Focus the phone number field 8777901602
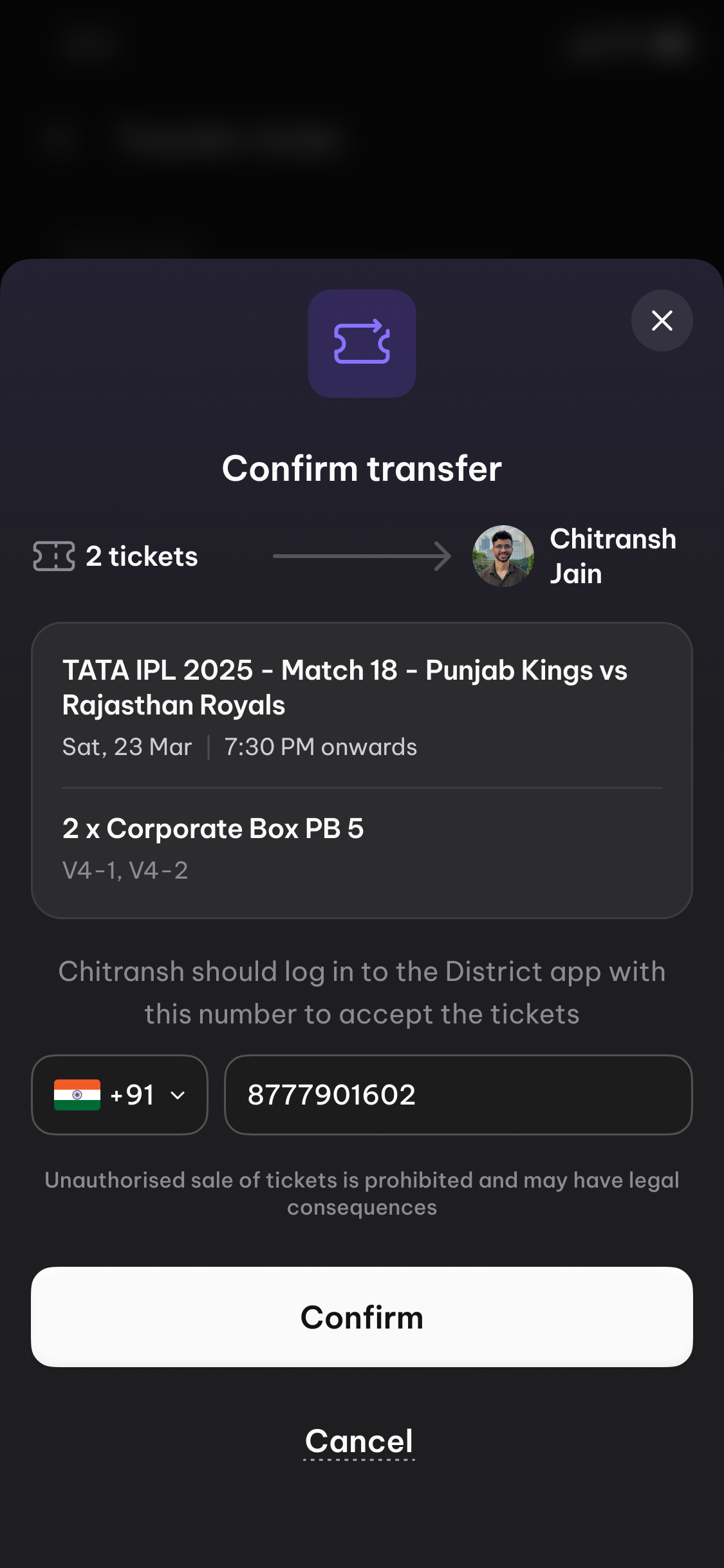 click(x=458, y=1095)
